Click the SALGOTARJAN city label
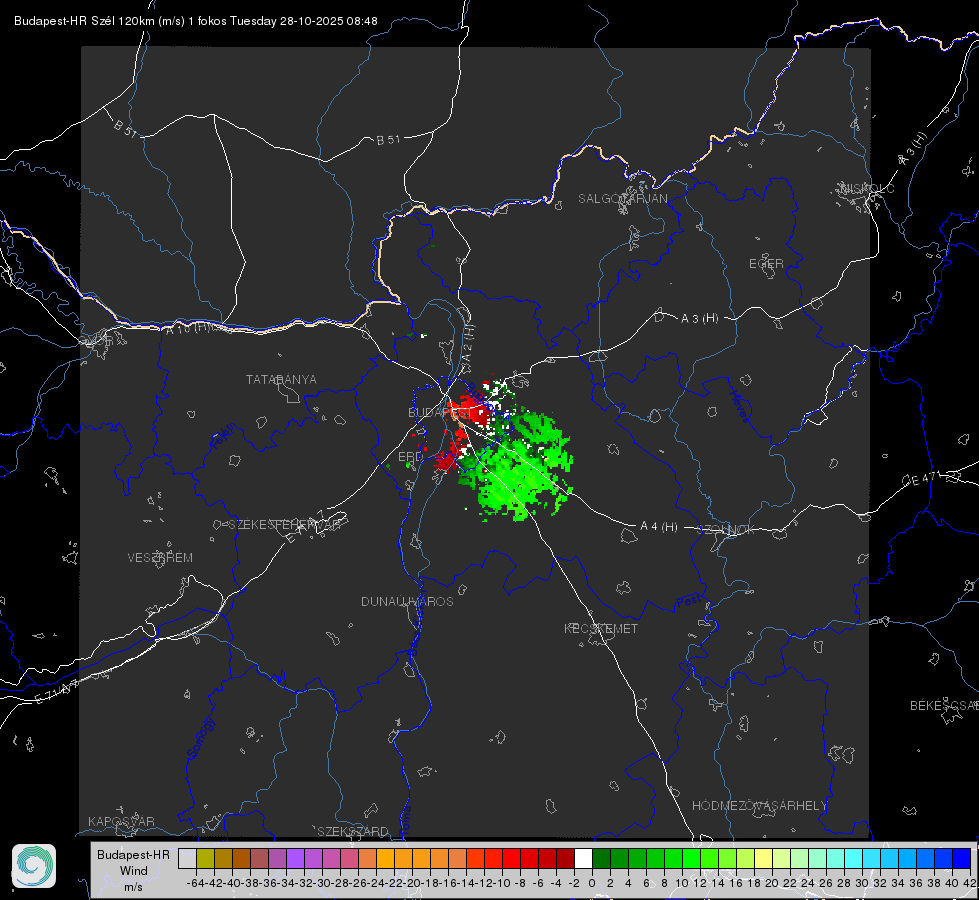The width and height of the screenshot is (979, 900). click(x=622, y=199)
